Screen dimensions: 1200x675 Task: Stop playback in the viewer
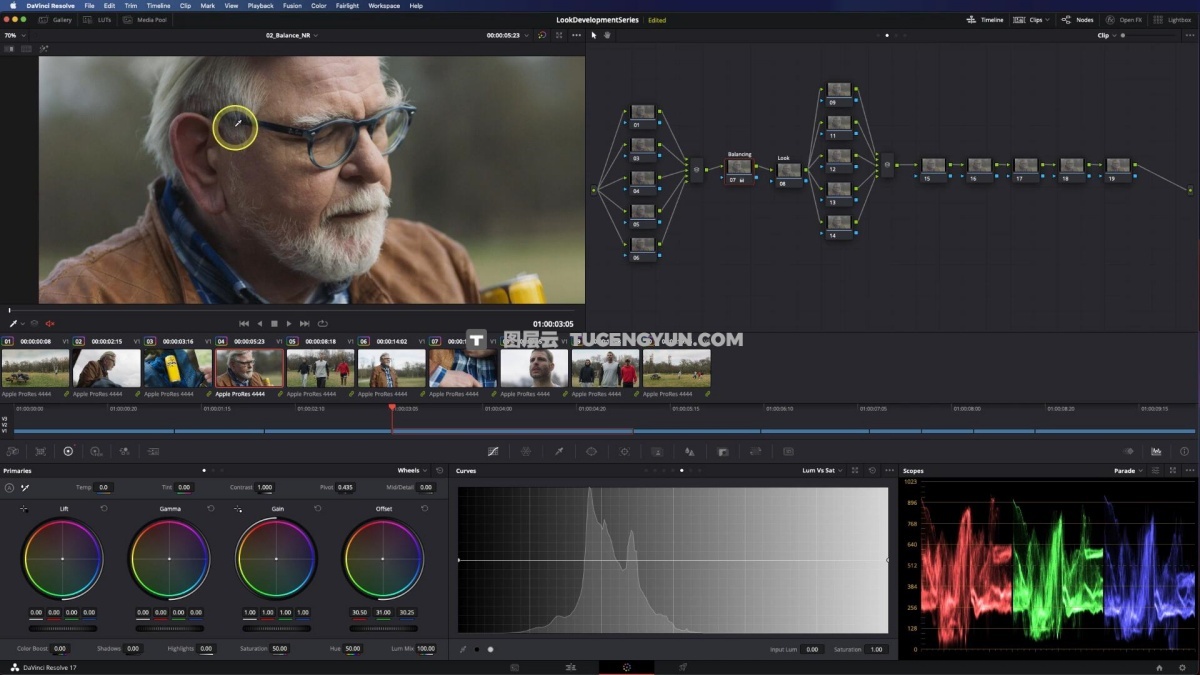274,324
